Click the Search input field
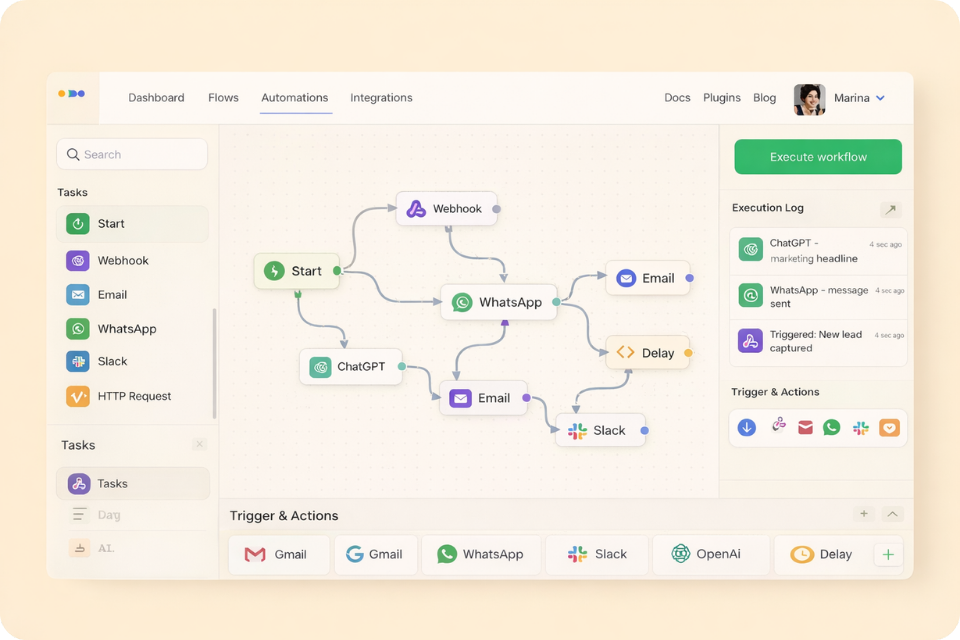This screenshot has width=960, height=640. click(132, 155)
